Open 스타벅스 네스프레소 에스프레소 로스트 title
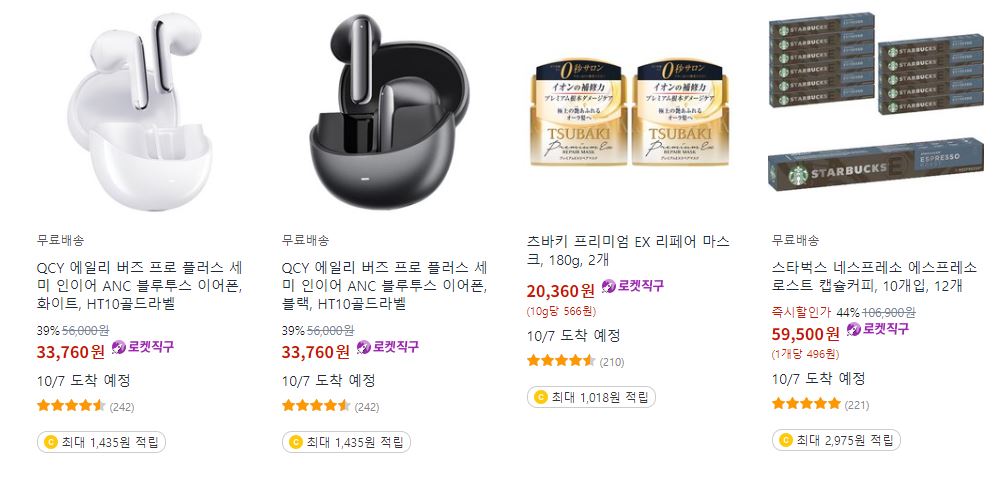This screenshot has width=1006, height=482. [x=874, y=277]
